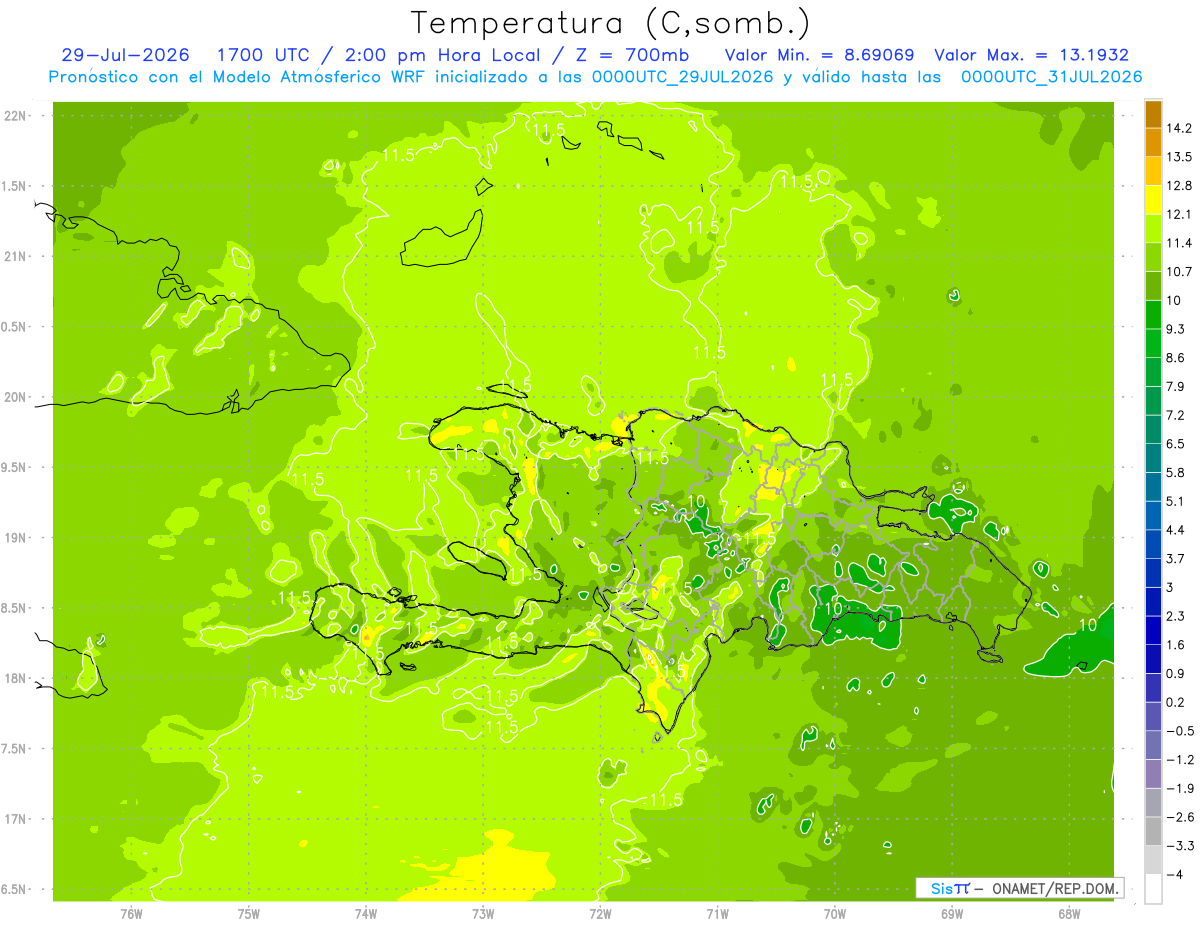The height and width of the screenshot is (927, 1200).
Task: Click the color scale value -2.6
Action: [1180, 817]
